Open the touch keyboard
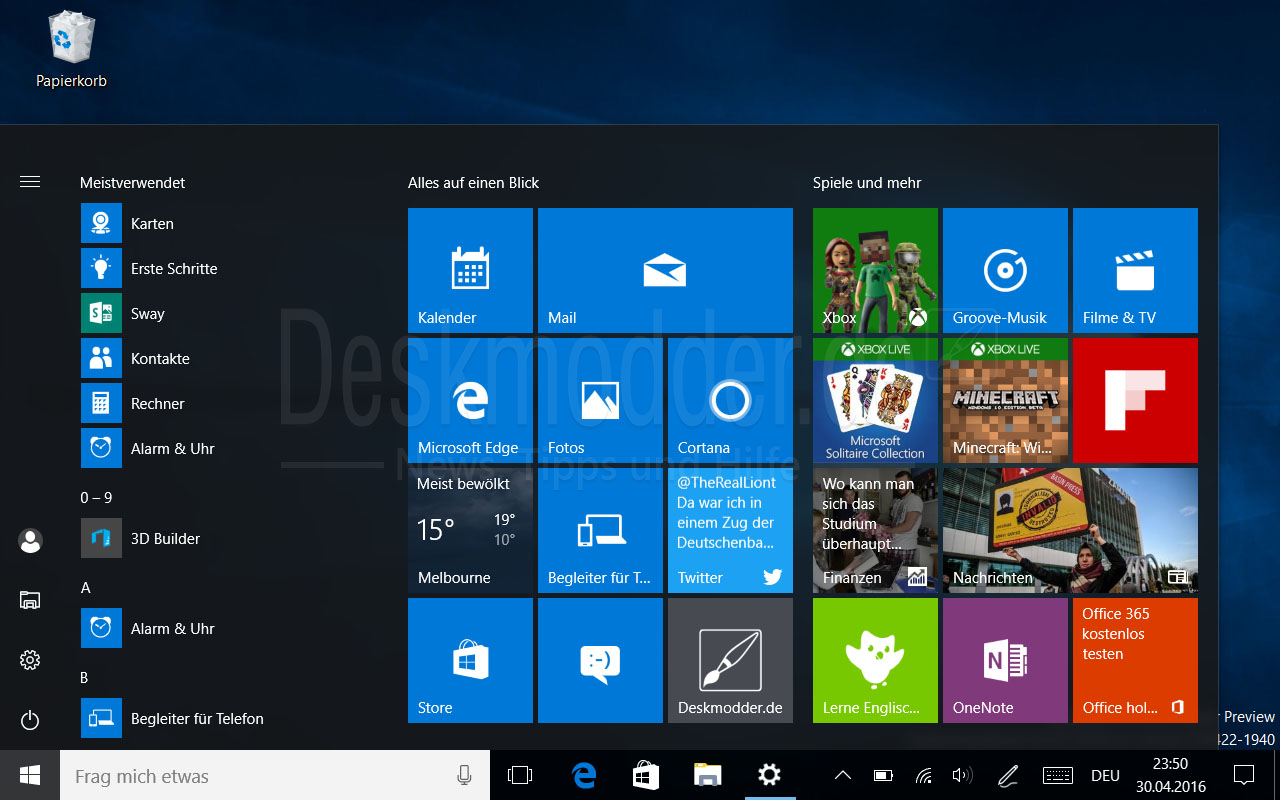Viewport: 1280px width, 800px height. 1058,775
